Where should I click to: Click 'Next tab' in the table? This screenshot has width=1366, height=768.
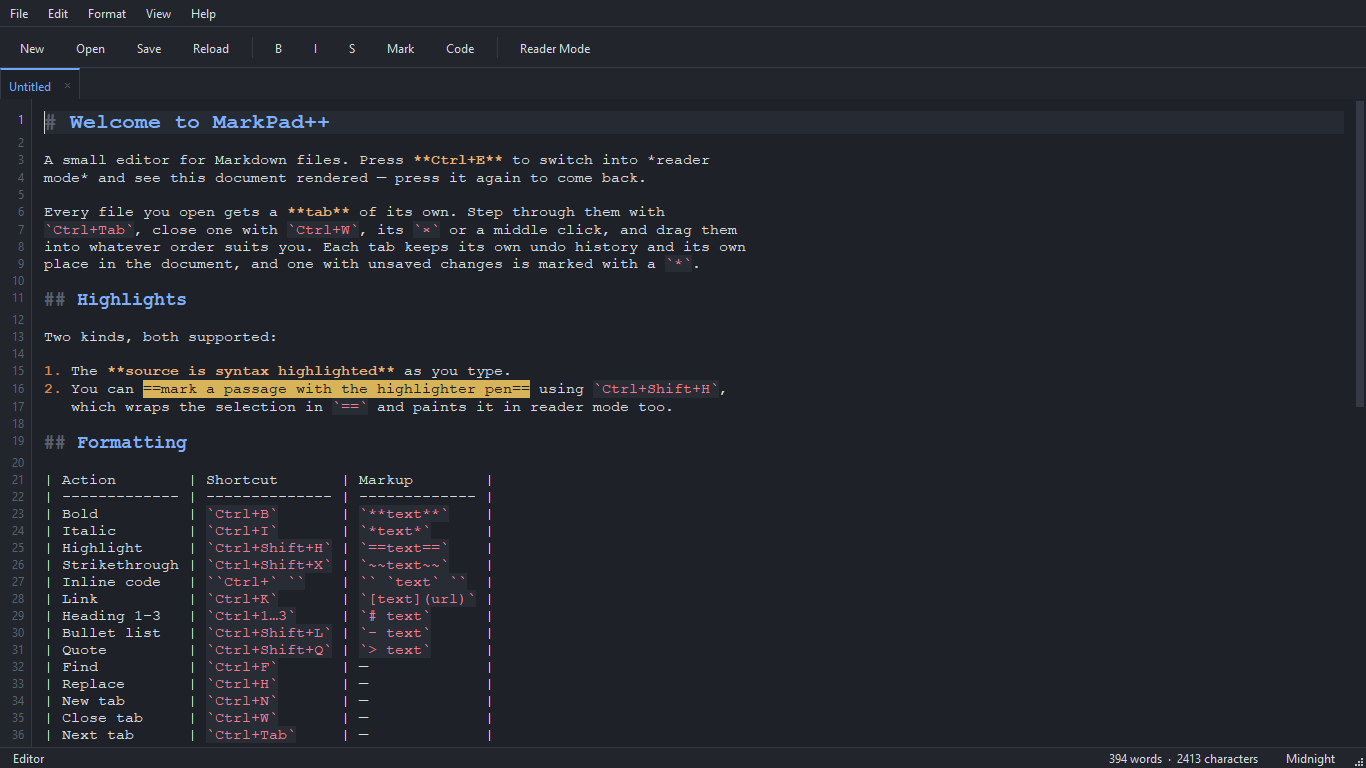98,735
